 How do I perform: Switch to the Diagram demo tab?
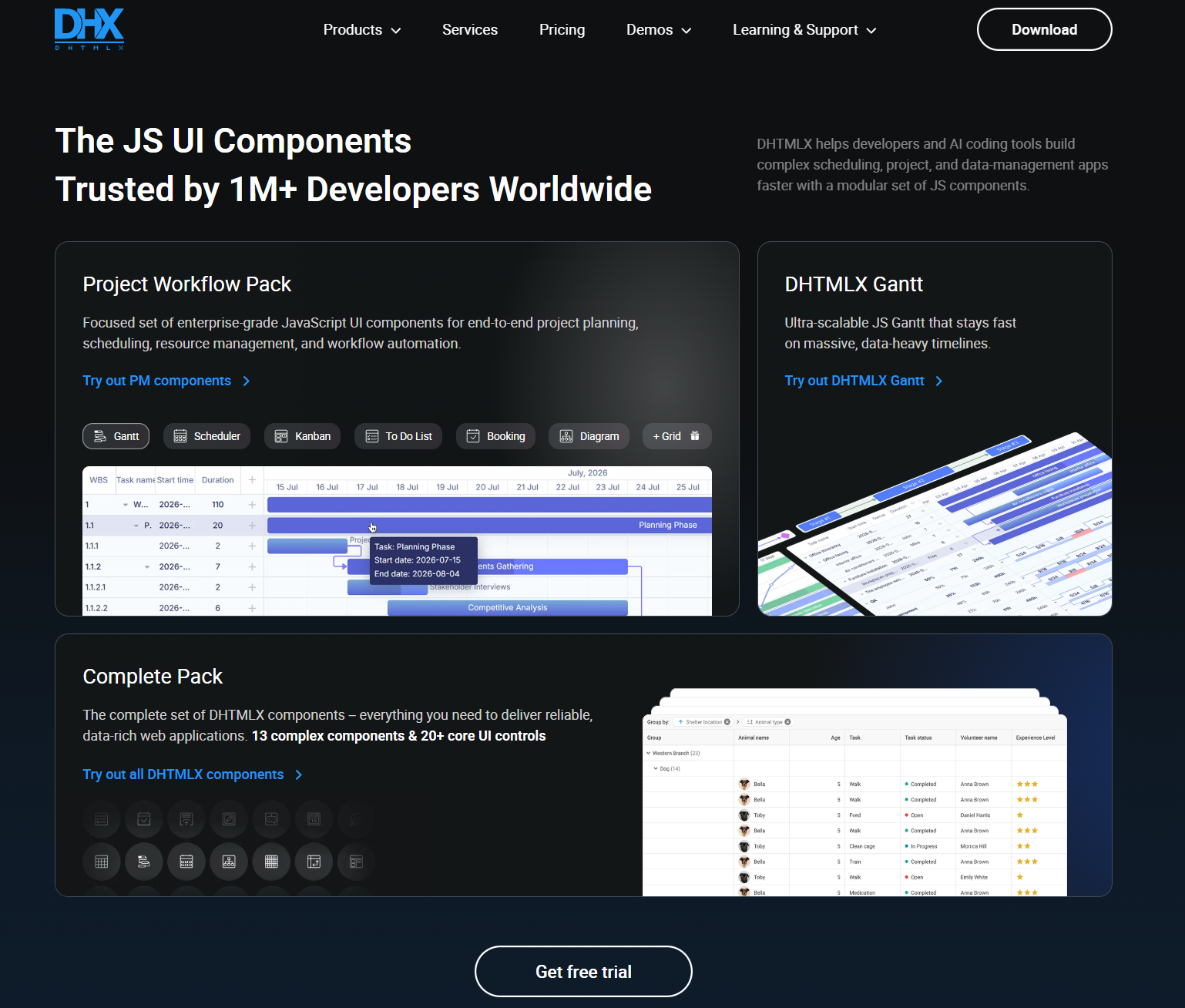click(x=589, y=436)
